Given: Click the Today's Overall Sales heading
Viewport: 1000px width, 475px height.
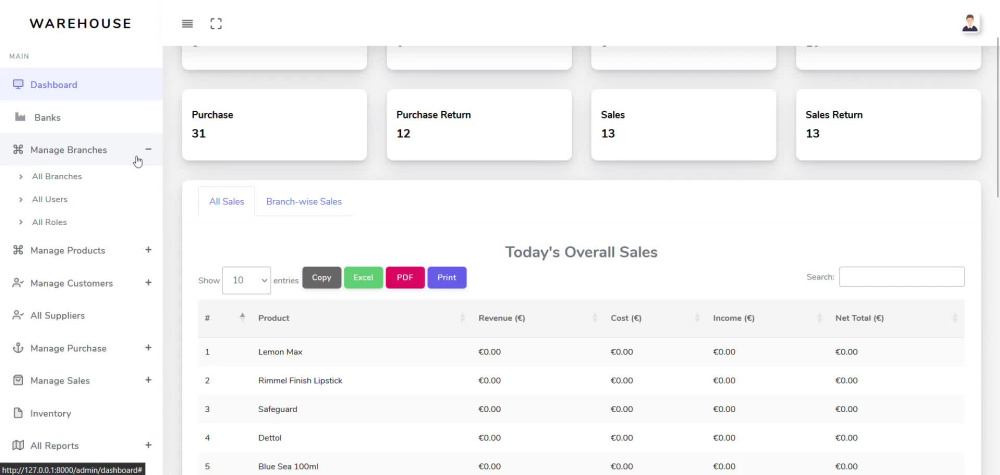Looking at the screenshot, I should (x=581, y=252).
